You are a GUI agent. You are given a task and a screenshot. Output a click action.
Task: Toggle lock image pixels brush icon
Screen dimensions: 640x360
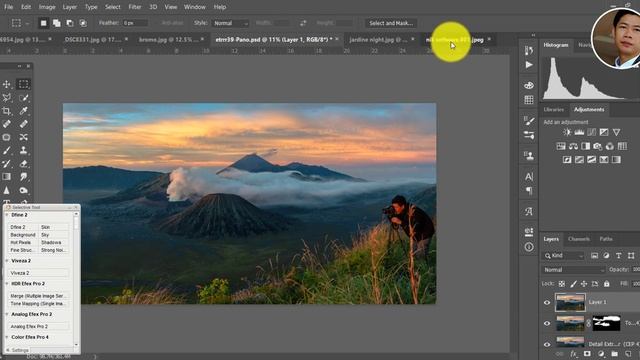573,284
